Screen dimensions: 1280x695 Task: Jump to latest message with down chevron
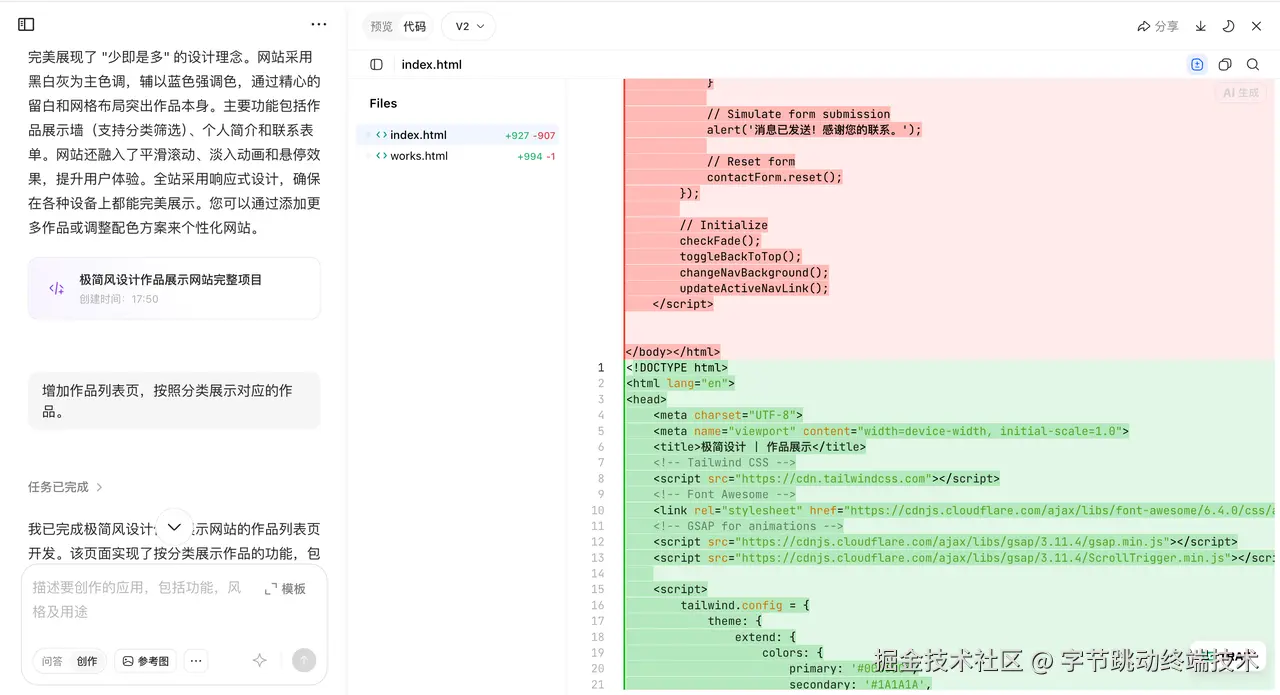(174, 527)
